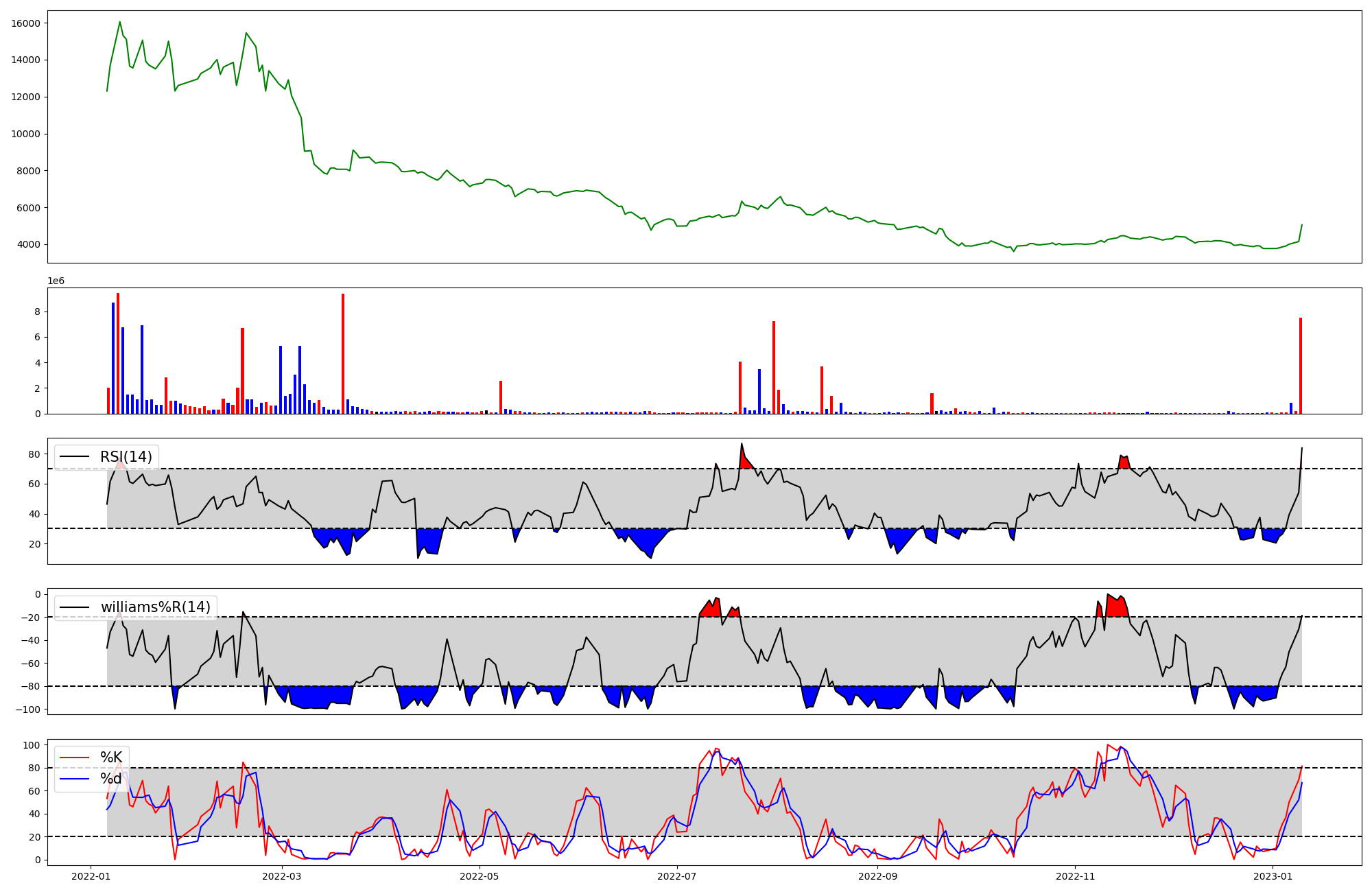Click the tallest red volume bar in March

click(x=343, y=353)
